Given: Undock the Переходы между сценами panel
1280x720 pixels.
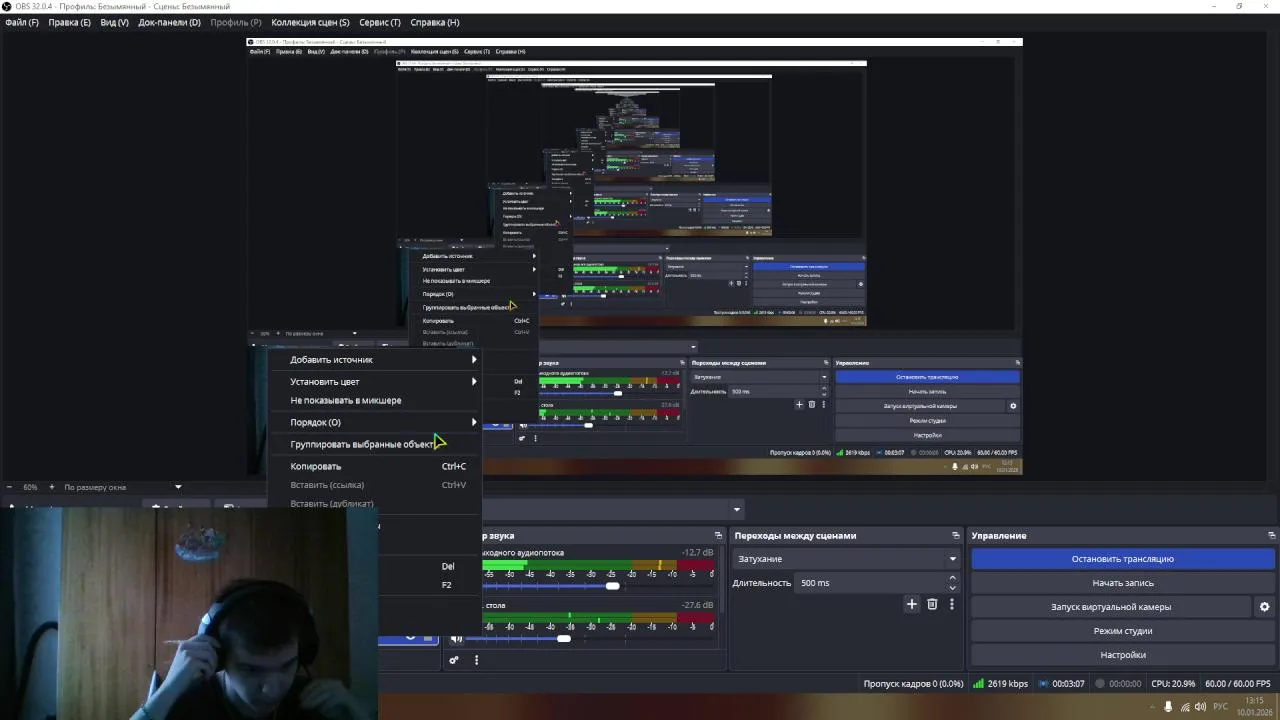Looking at the screenshot, I should pyautogui.click(x=955, y=536).
